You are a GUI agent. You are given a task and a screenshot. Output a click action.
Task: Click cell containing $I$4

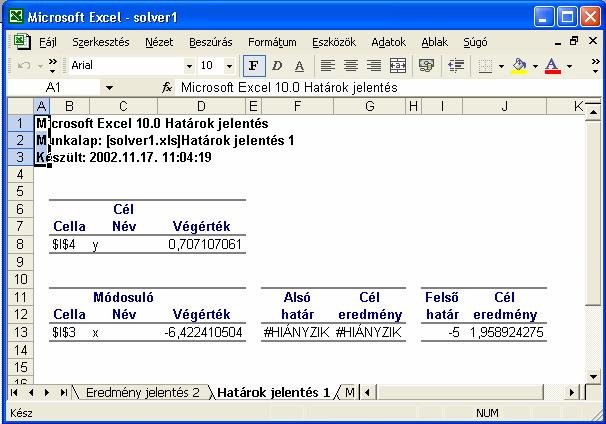tap(70, 244)
